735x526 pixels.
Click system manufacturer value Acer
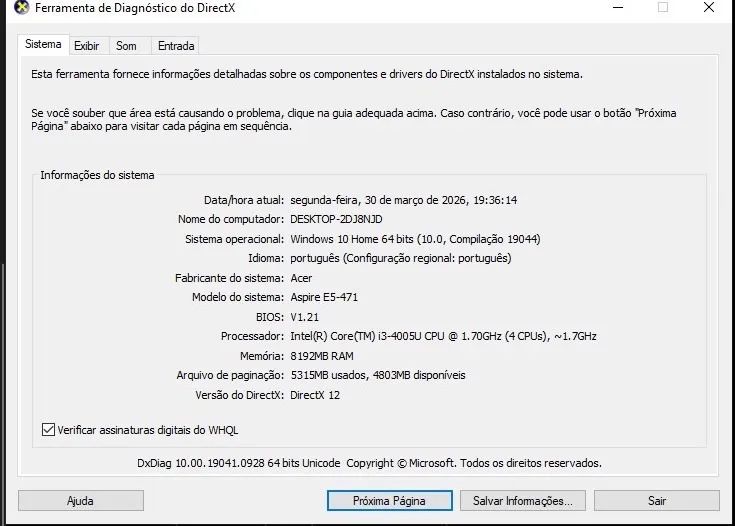[x=301, y=278]
